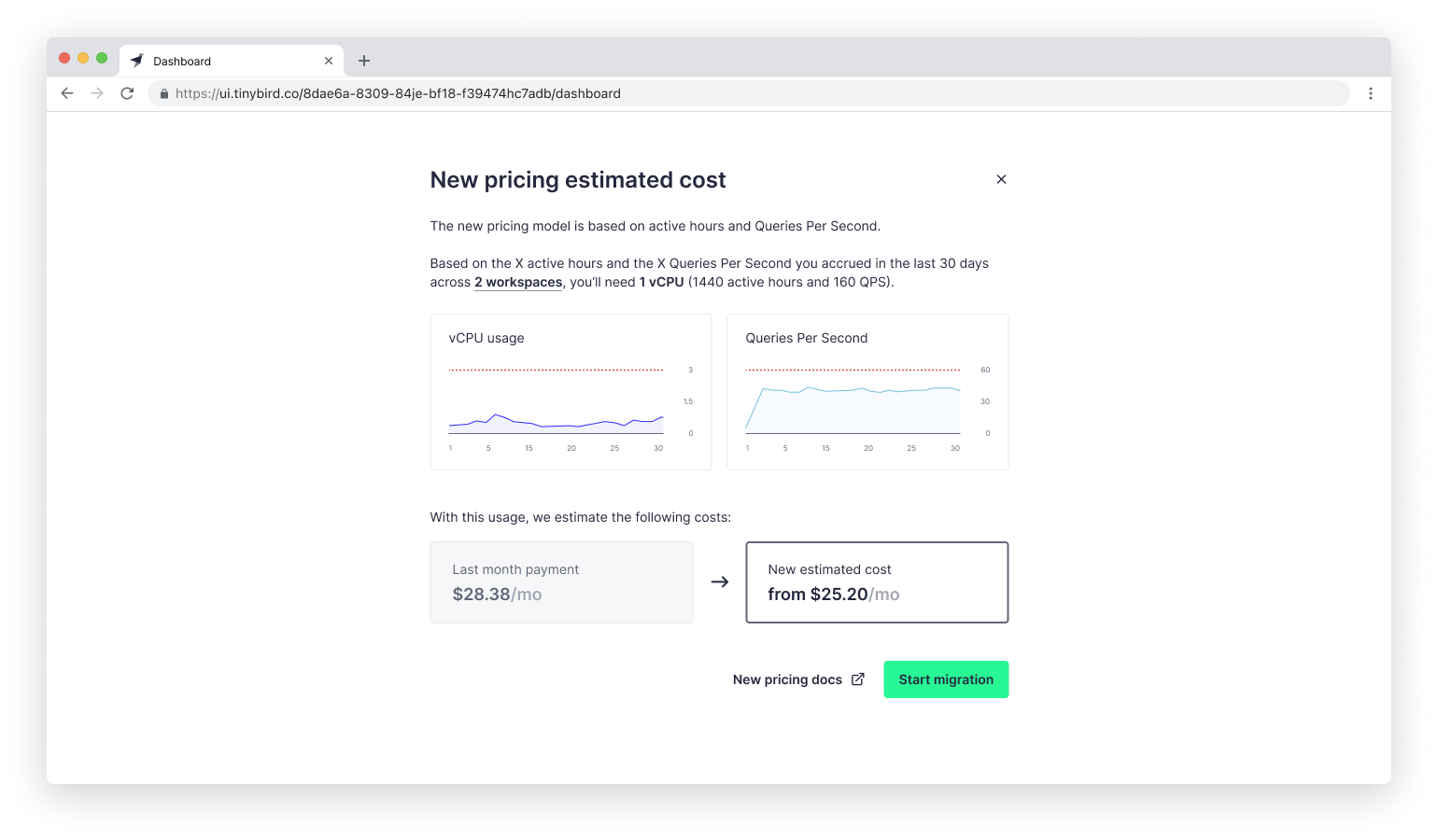Select the New estimated cost card
Viewport: 1438px width, 840px height.
coord(877,582)
